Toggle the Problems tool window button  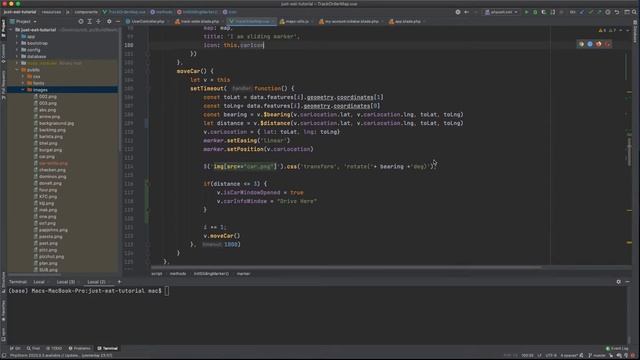point(79,348)
